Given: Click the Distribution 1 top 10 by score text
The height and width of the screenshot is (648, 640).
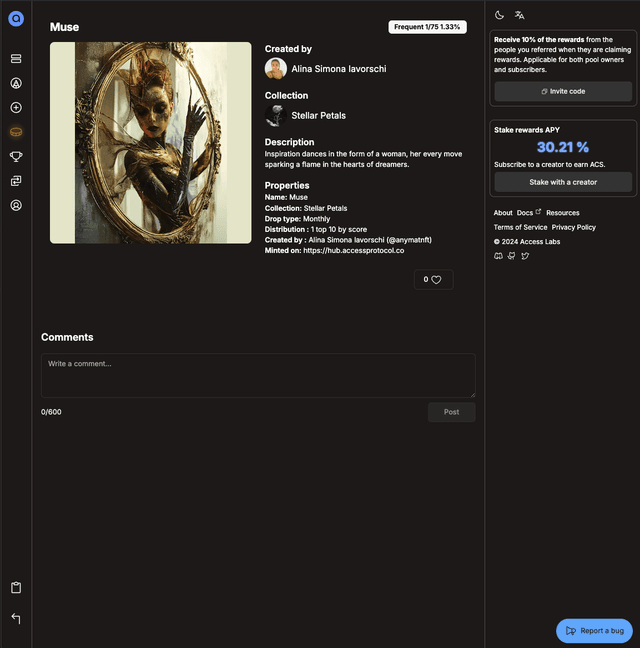Looking at the screenshot, I should pos(316,229).
